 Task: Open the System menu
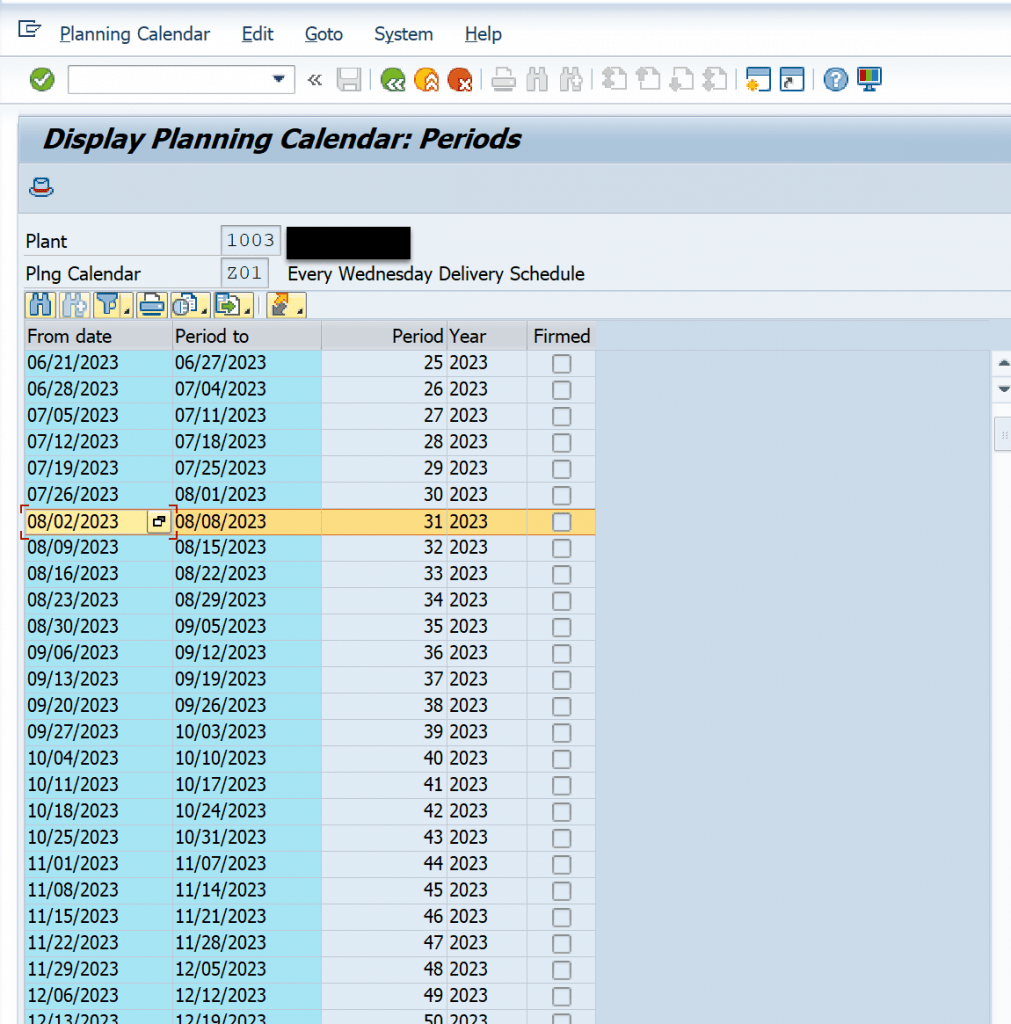403,34
